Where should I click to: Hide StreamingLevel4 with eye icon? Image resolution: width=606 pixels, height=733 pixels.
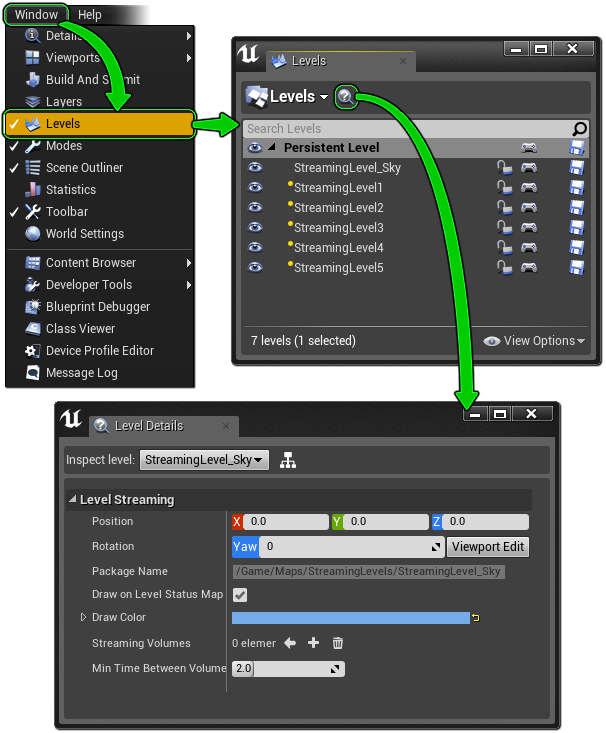255,248
